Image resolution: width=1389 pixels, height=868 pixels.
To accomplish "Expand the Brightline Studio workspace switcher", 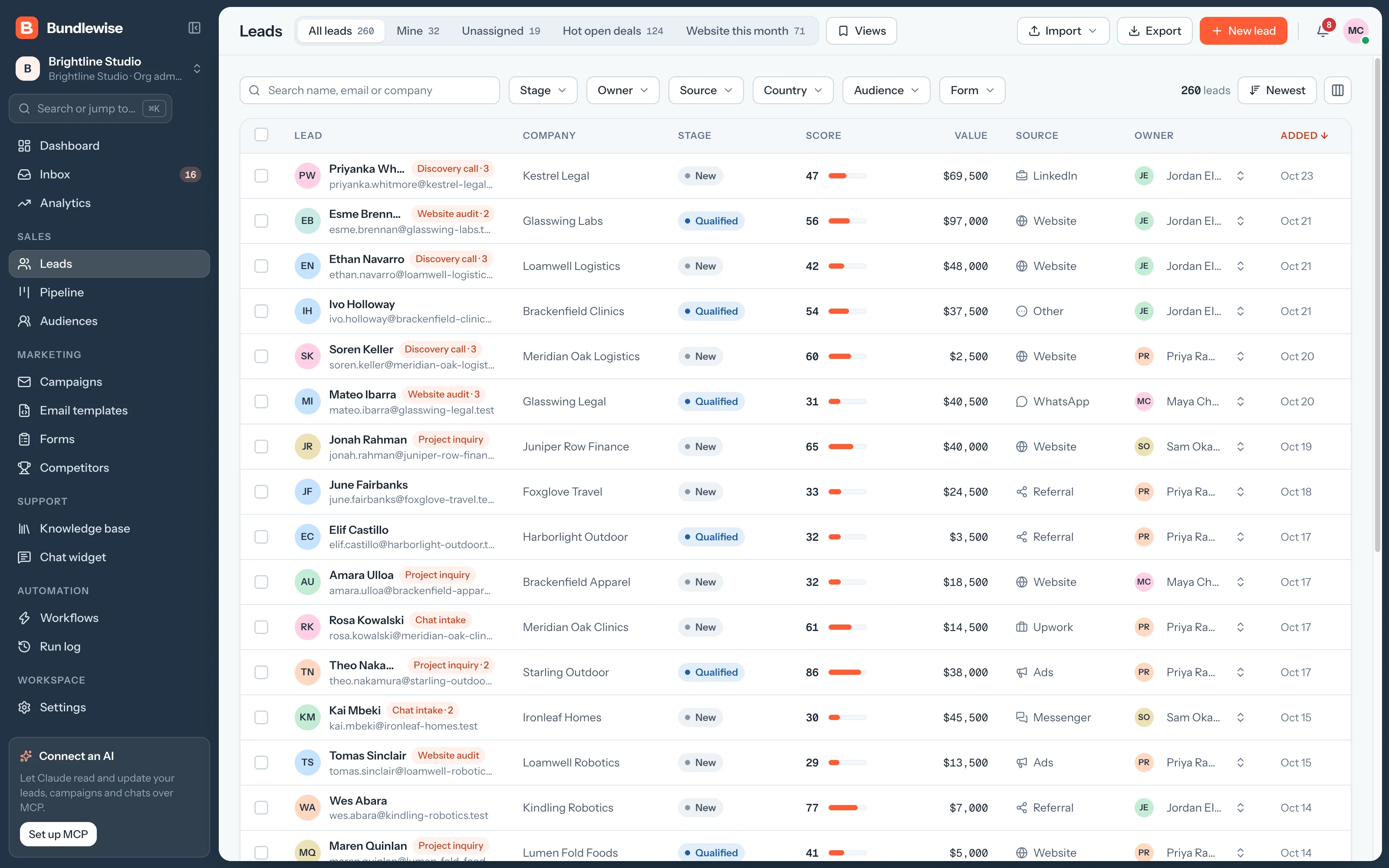I will 109,68.
